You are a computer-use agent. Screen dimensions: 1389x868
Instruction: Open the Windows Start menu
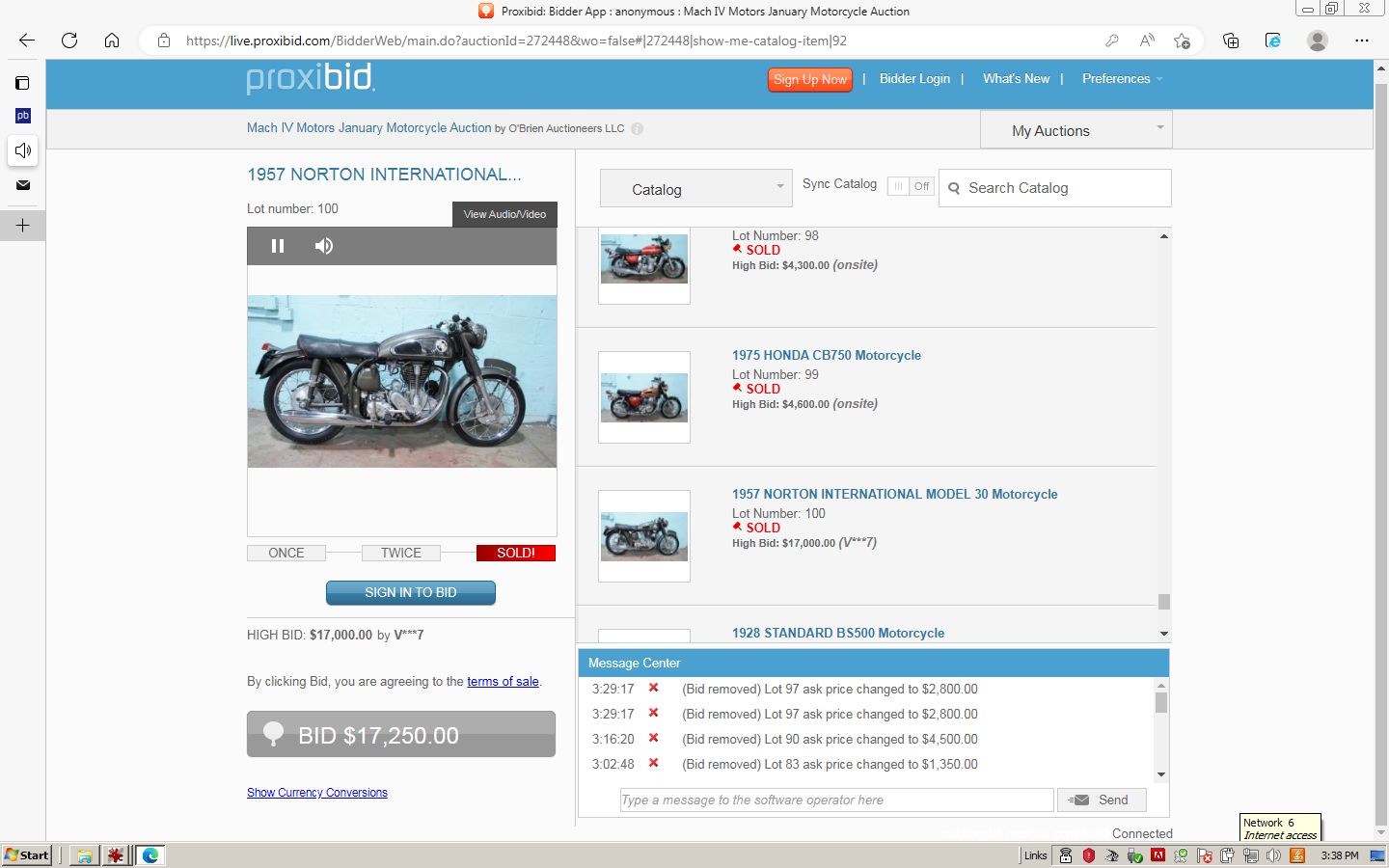click(27, 854)
